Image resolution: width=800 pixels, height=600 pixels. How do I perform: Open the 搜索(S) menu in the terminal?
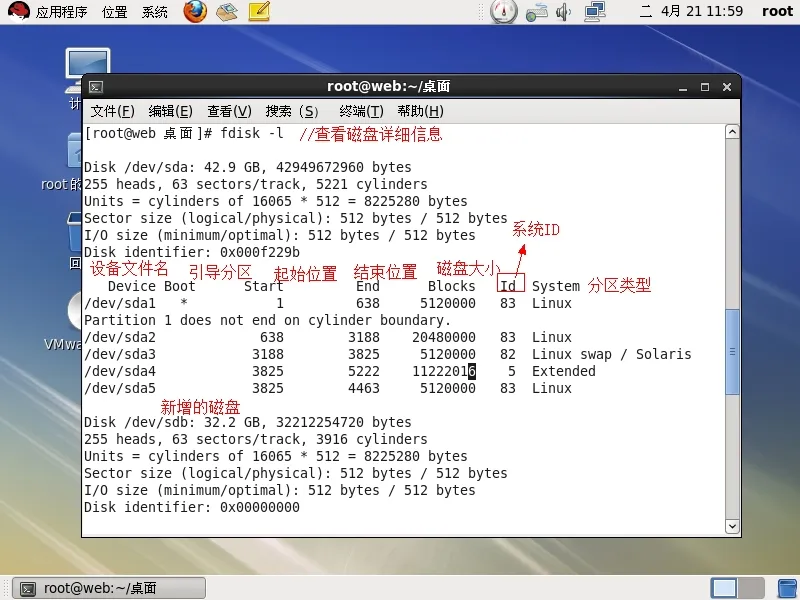292,111
